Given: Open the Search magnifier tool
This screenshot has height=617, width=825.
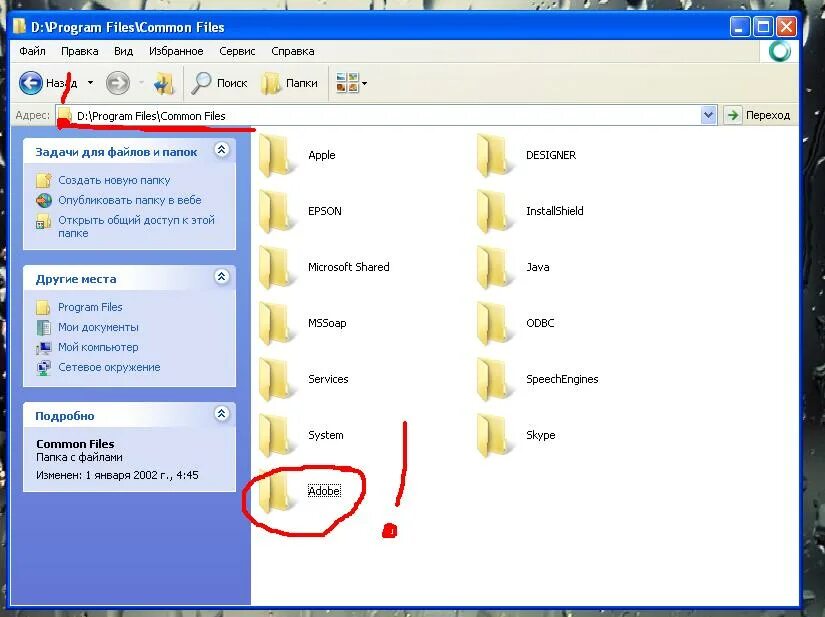Looking at the screenshot, I should 201,83.
